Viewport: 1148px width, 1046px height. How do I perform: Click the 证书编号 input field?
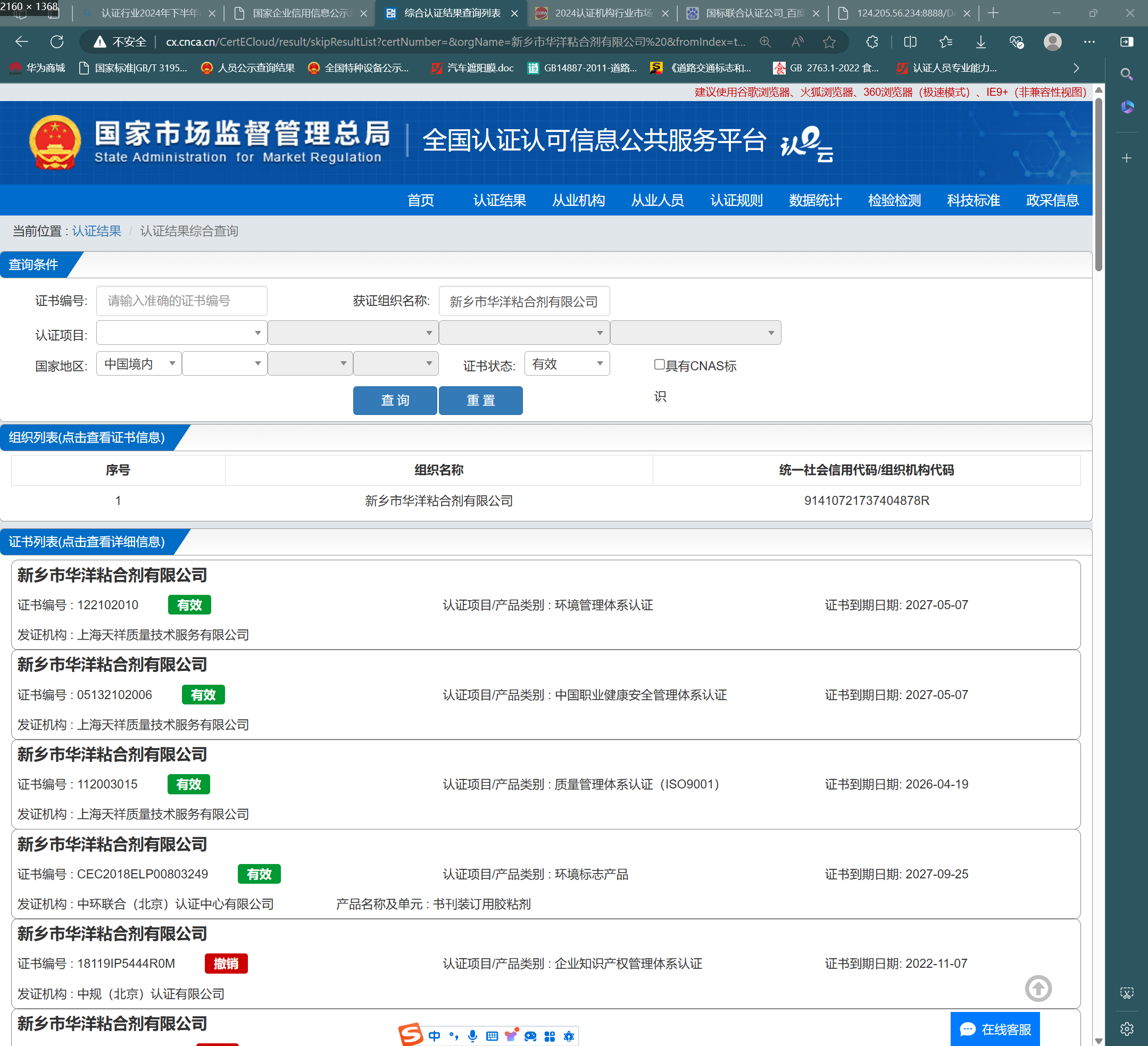click(x=181, y=301)
